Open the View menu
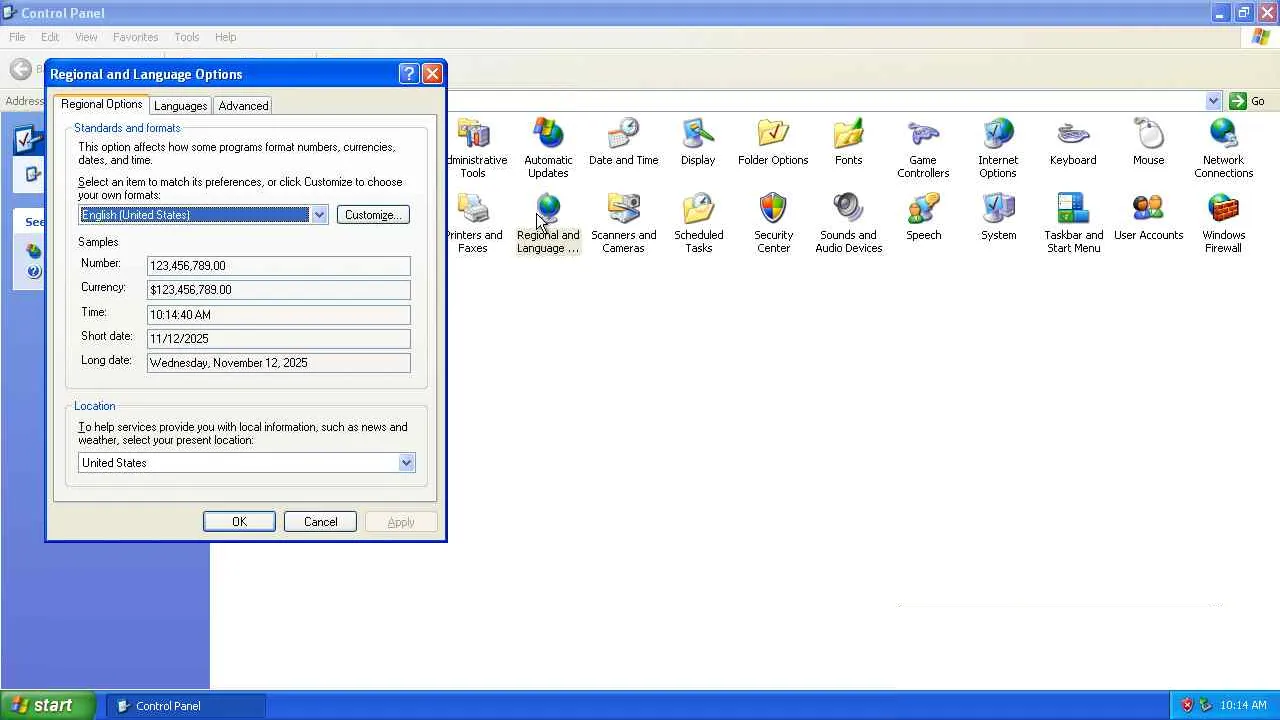Screen dimensions: 1280x720 (x=86, y=37)
